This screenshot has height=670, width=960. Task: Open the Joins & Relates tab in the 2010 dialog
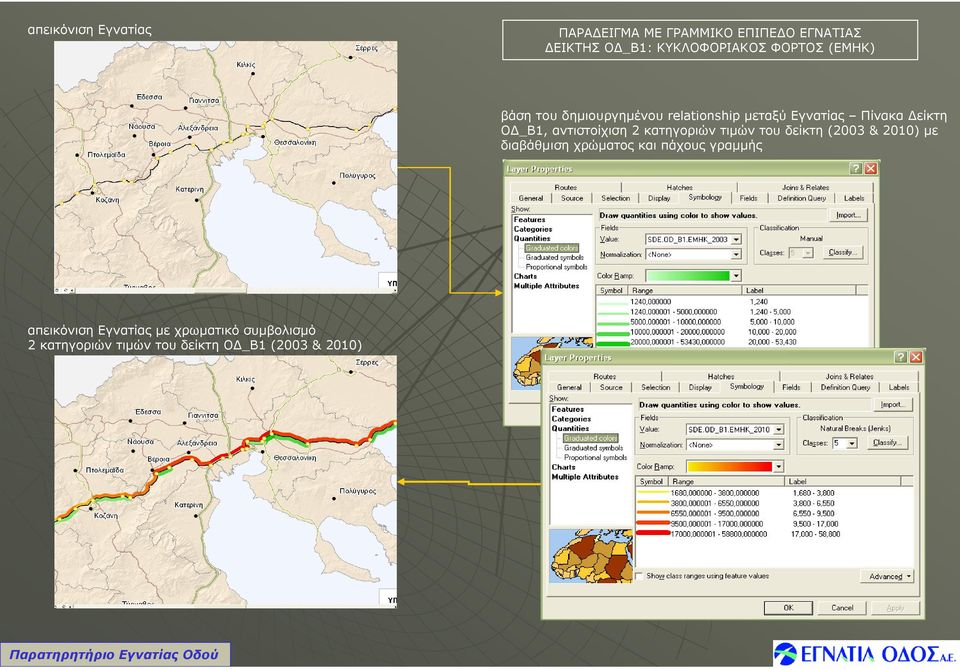(x=849, y=377)
